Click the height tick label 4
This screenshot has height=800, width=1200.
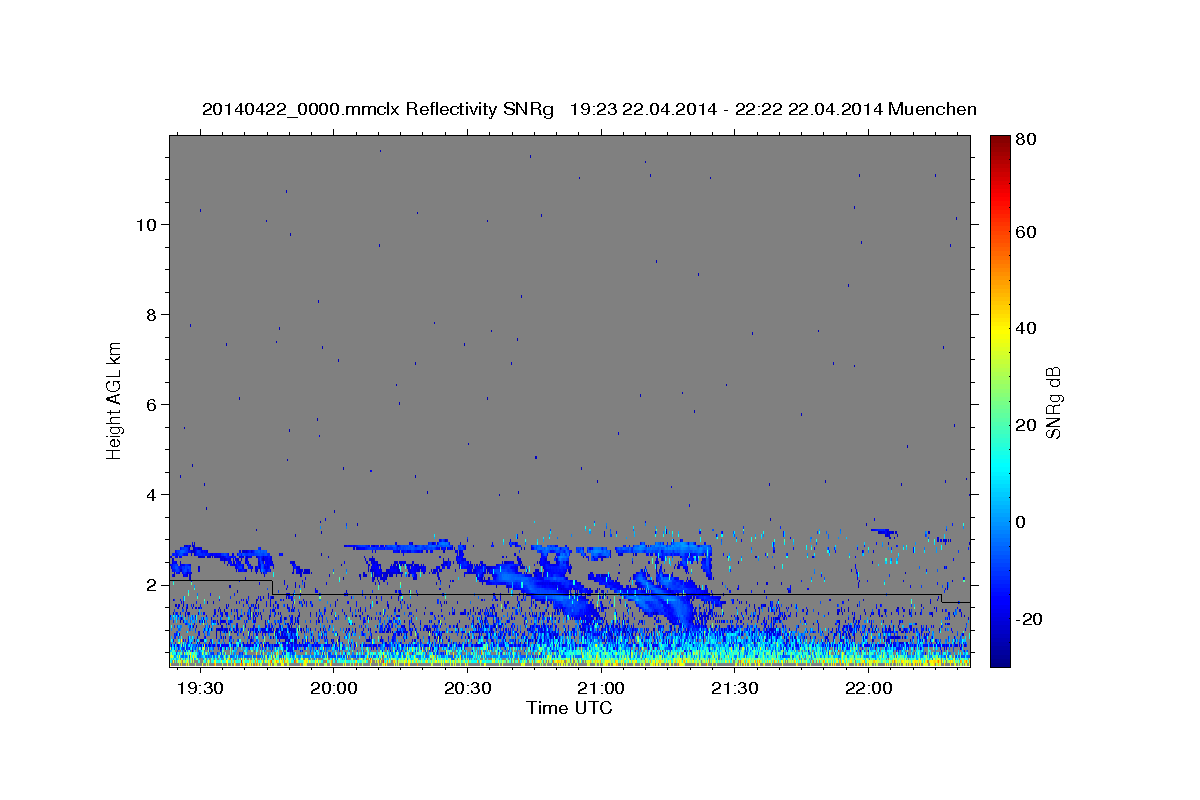click(x=152, y=495)
